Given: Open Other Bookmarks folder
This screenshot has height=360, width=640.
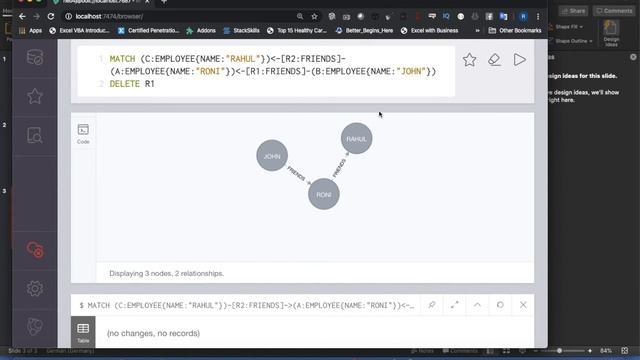Looking at the screenshot, I should [x=515, y=31].
